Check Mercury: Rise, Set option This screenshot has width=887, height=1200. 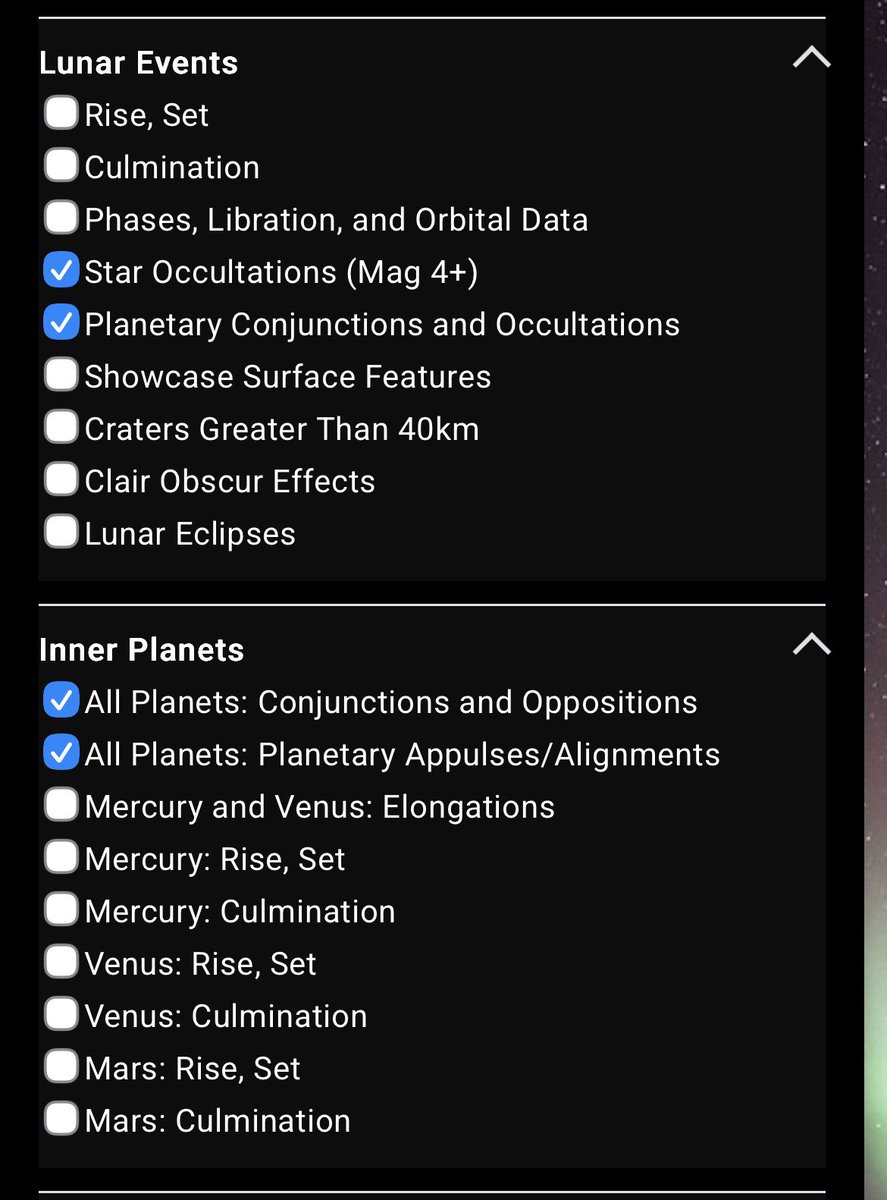pos(61,857)
